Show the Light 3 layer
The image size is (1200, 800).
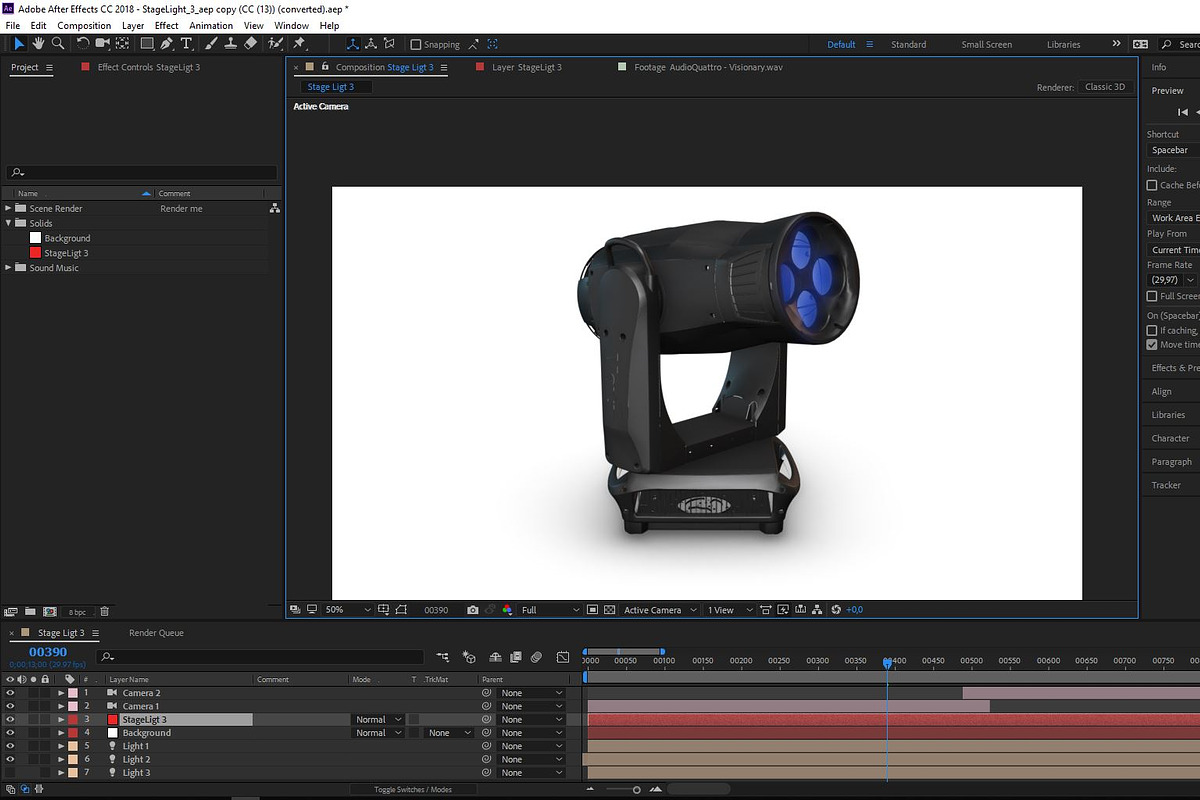click(11, 773)
